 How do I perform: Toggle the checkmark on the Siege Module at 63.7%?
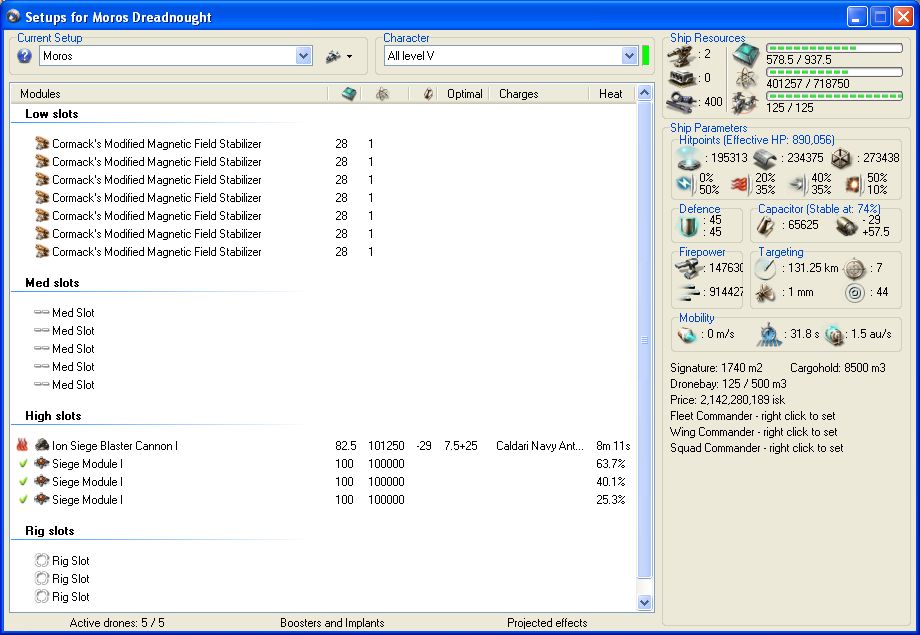pos(23,464)
